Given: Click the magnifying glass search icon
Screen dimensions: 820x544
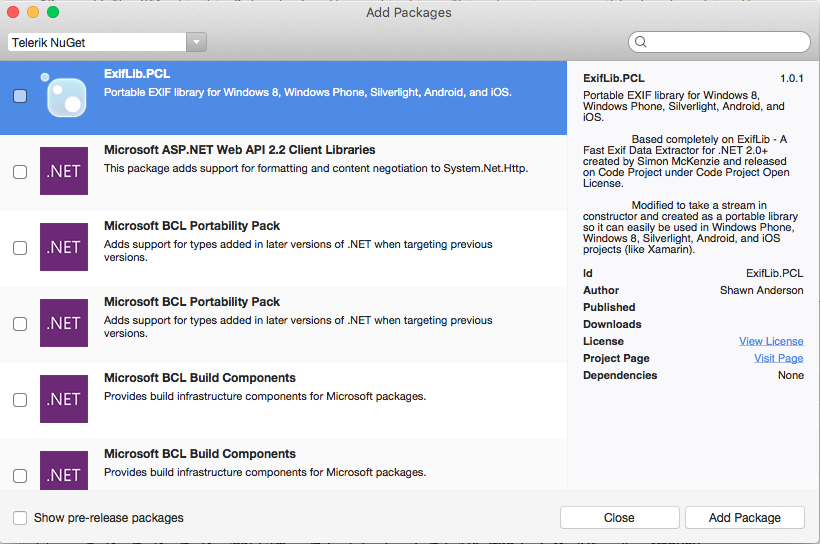Looking at the screenshot, I should click(641, 42).
